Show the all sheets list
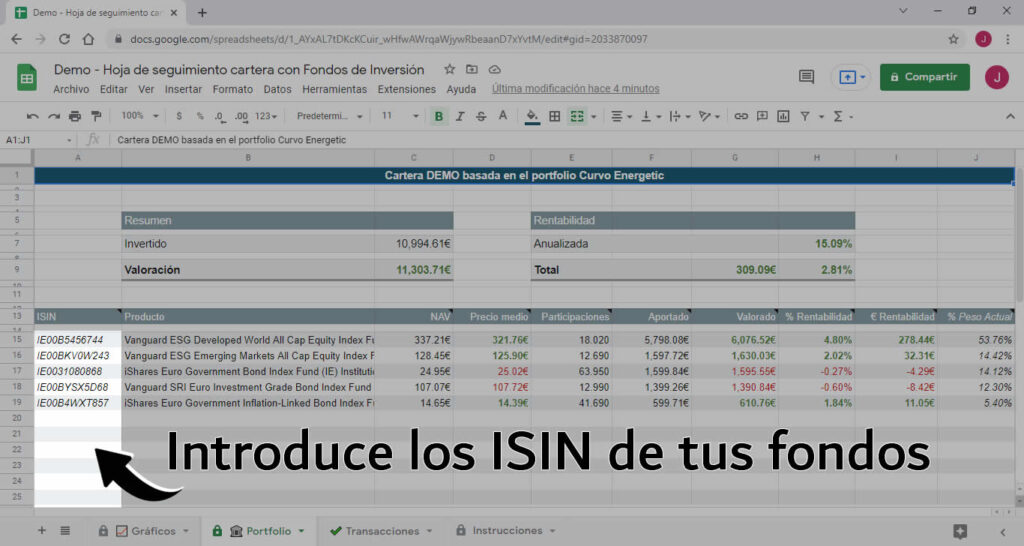This screenshot has height=546, width=1024. tap(65, 530)
